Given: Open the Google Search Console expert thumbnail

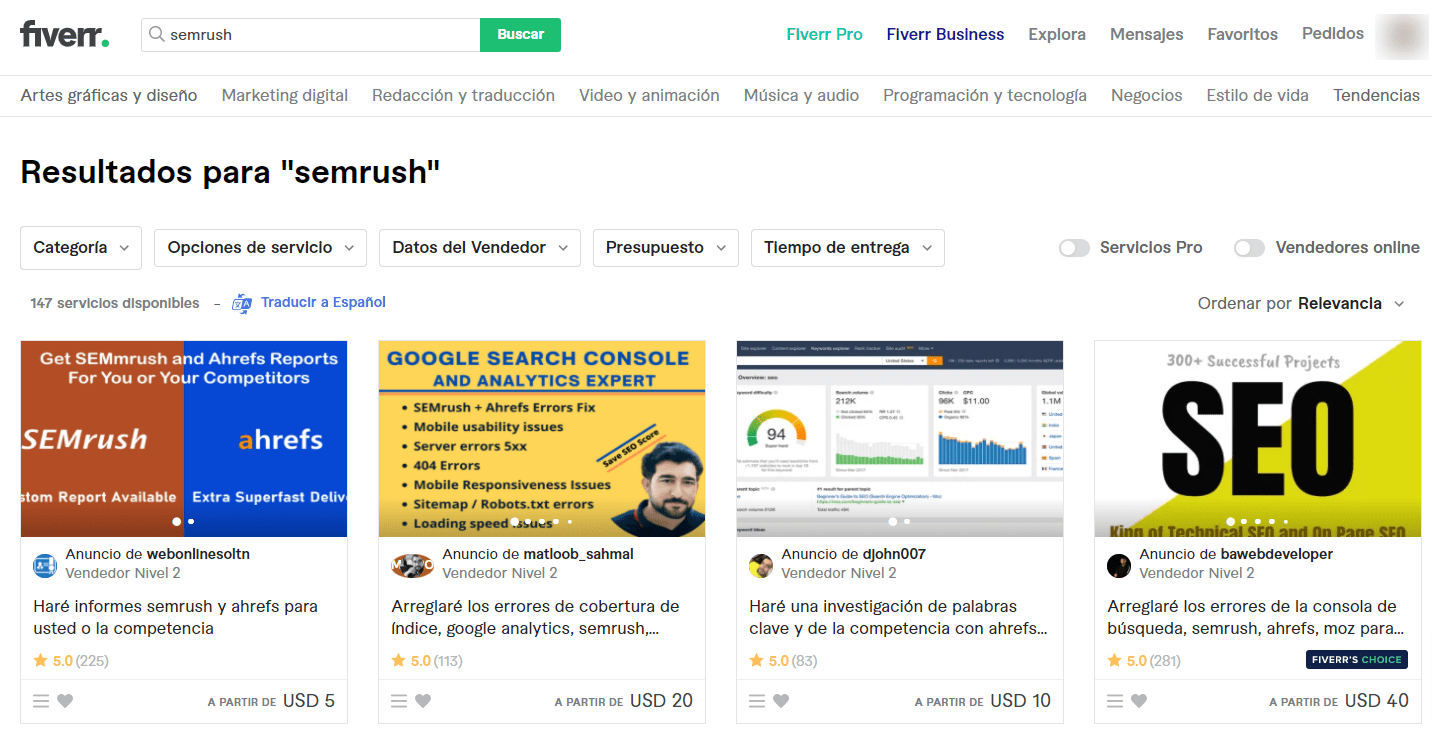Looking at the screenshot, I should point(542,439).
